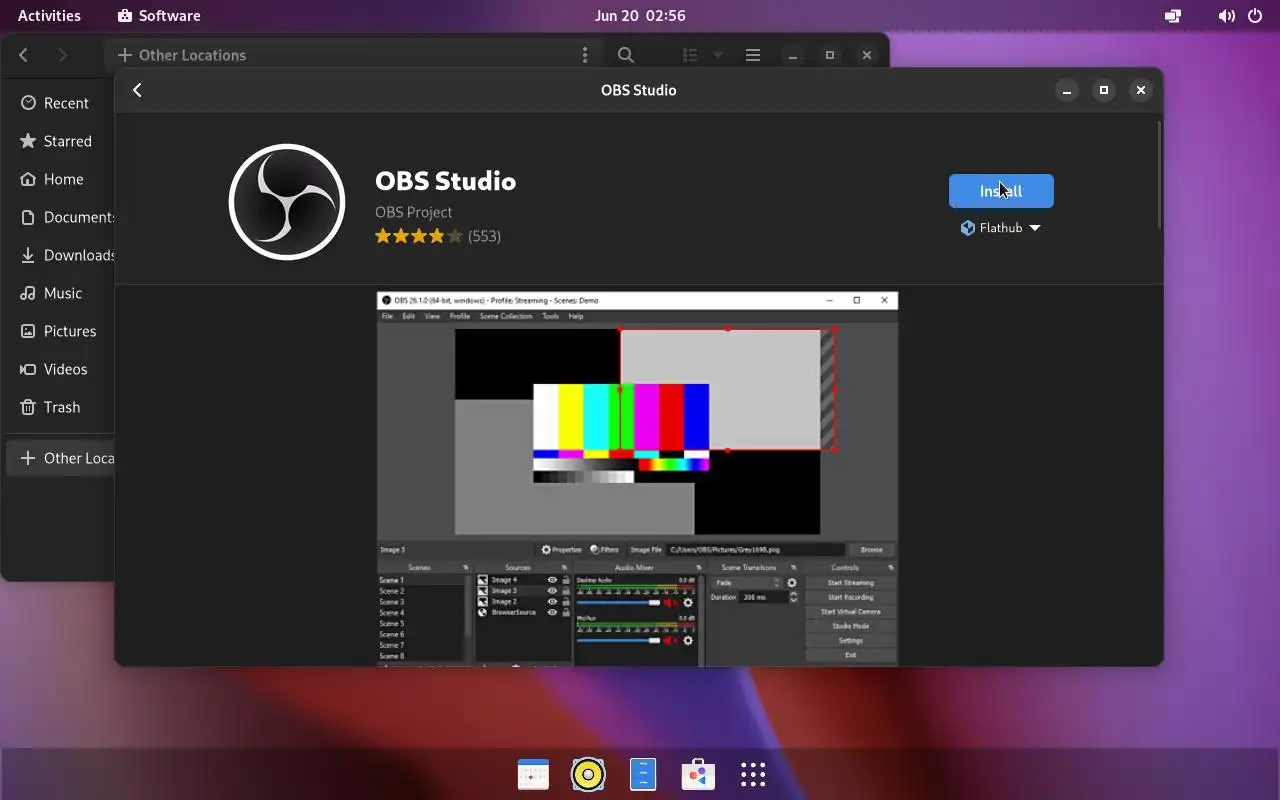The width and height of the screenshot is (1280, 800).
Task: Click the OBS Studio app title heading
Action: [x=445, y=181]
